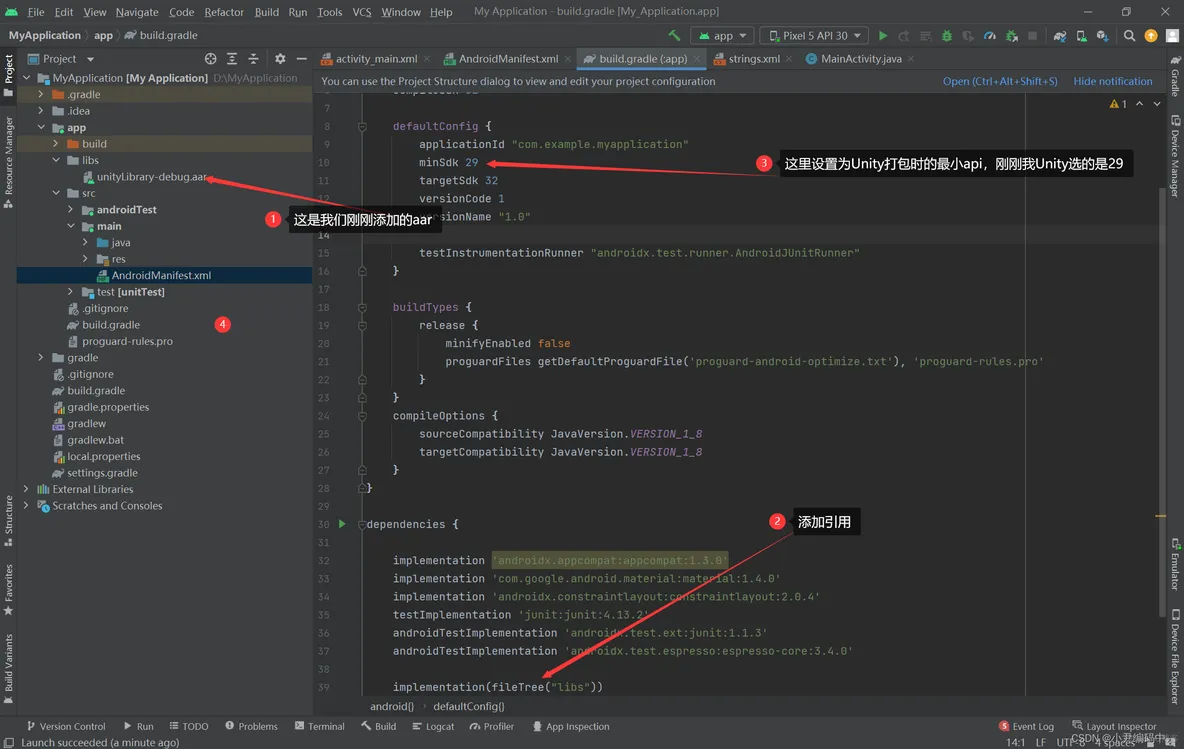Viewport: 1184px width, 749px height.
Task: Click the Make Project hammer icon
Action: 674,35
